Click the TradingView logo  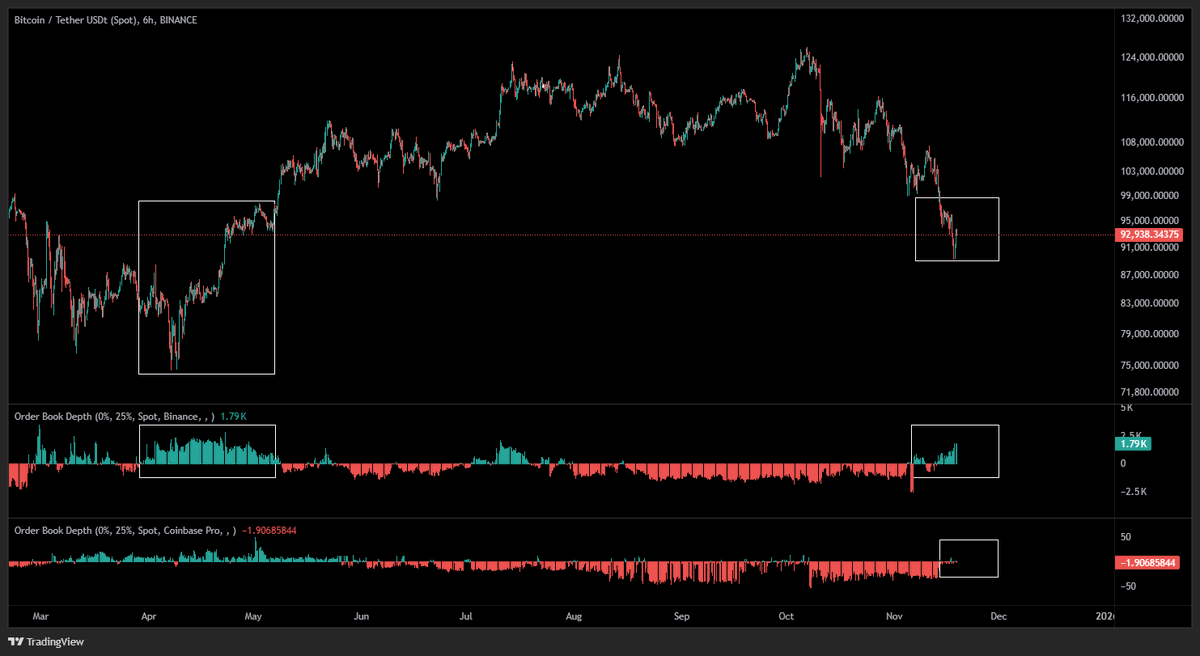44,641
